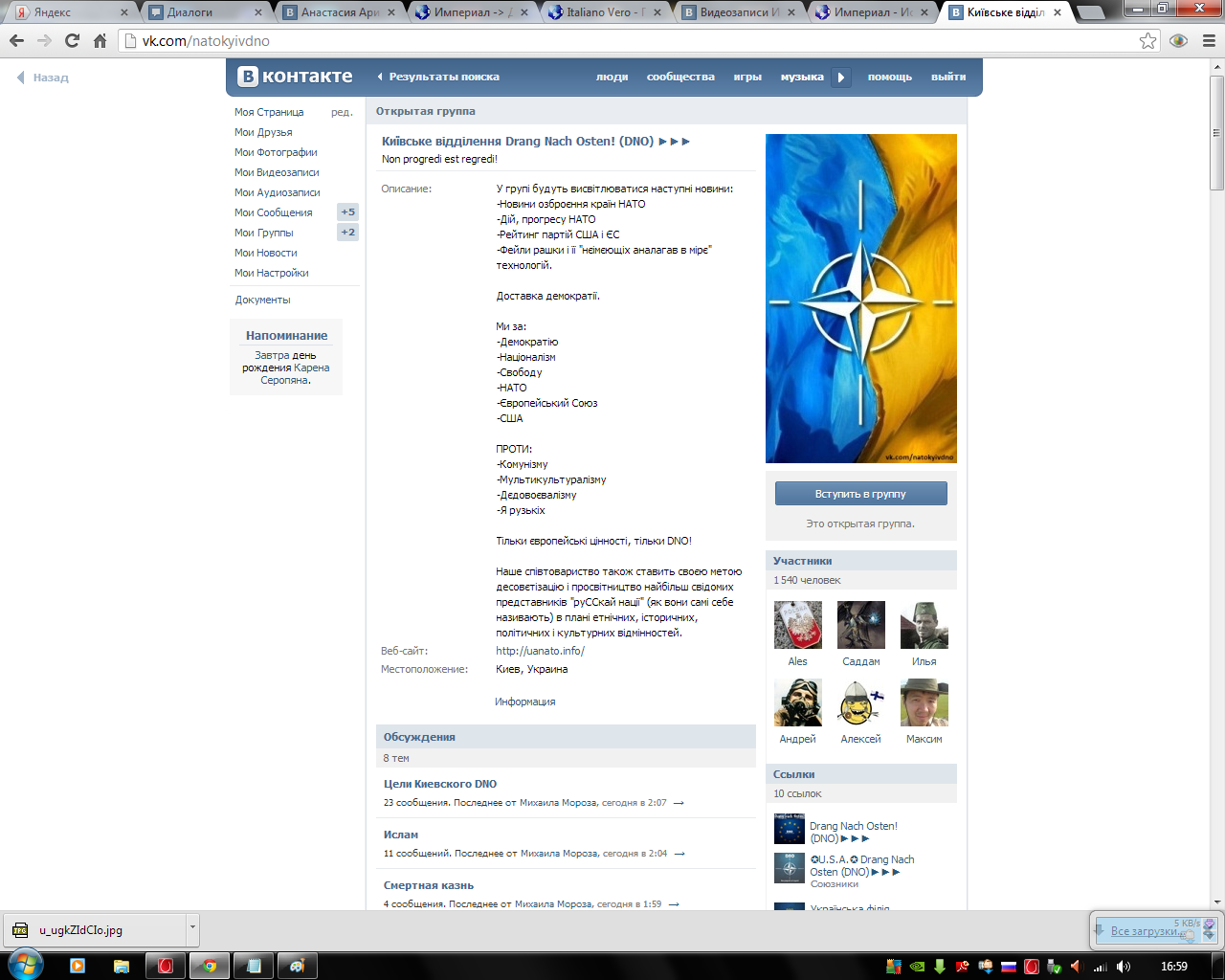Close the Яндекс tab
This screenshot has width=1225, height=980.
tap(124, 12)
